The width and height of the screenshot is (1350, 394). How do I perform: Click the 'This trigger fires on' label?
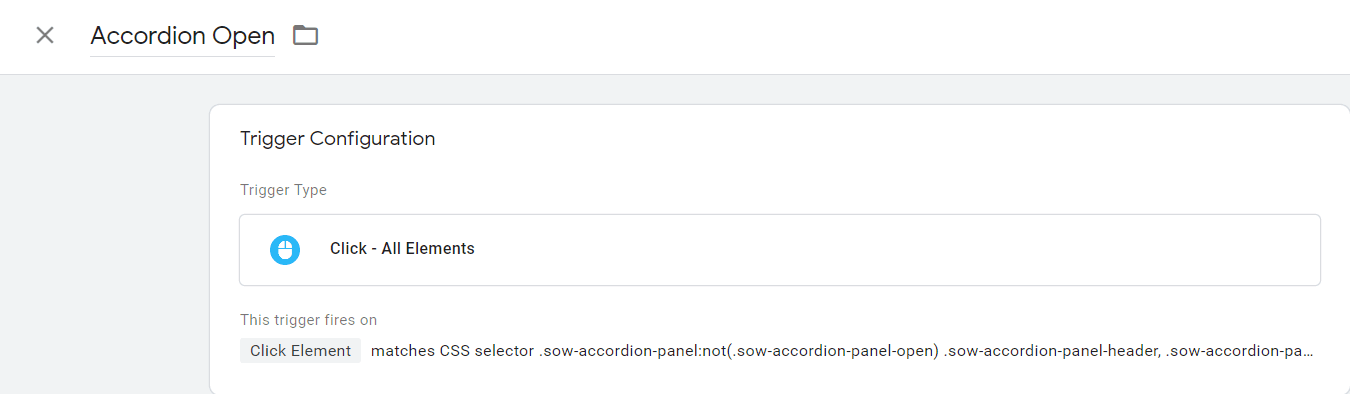[x=308, y=320]
